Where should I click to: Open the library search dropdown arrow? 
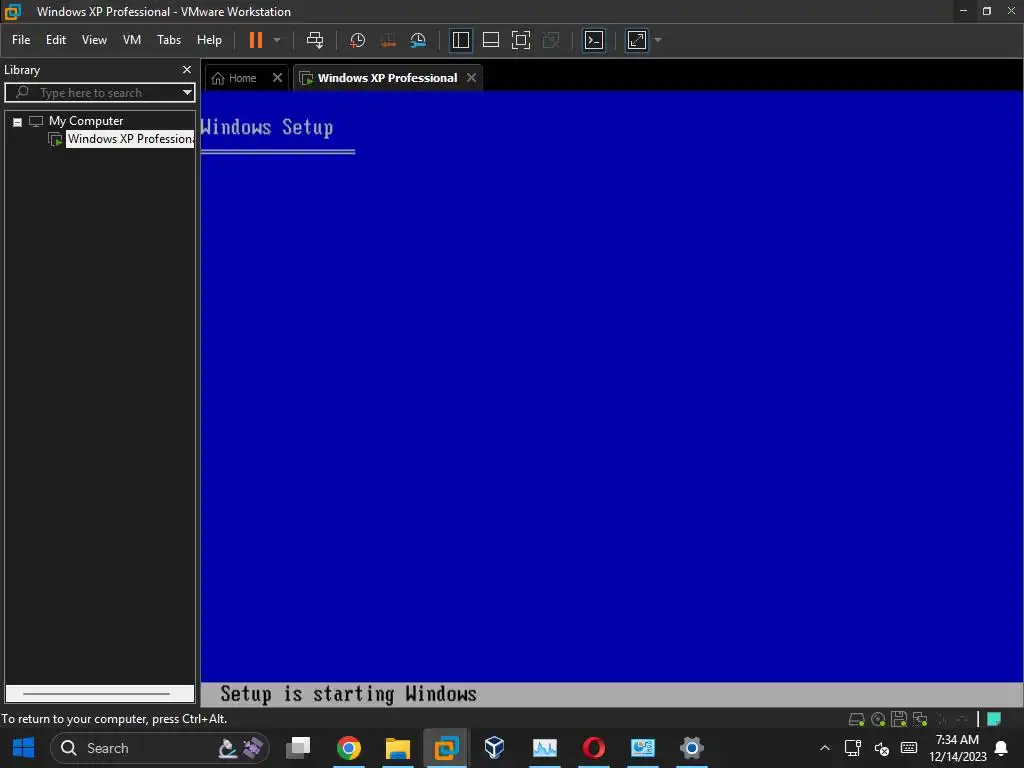coord(187,93)
